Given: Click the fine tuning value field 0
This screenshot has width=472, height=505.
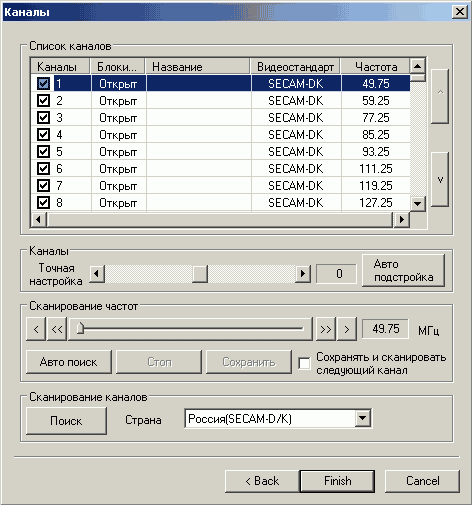Looking at the screenshot, I should coord(336,274).
